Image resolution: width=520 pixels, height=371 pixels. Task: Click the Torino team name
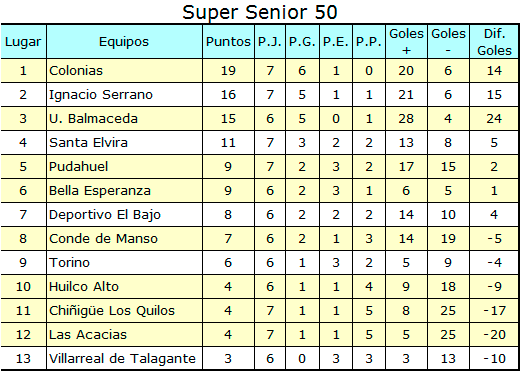69,263
